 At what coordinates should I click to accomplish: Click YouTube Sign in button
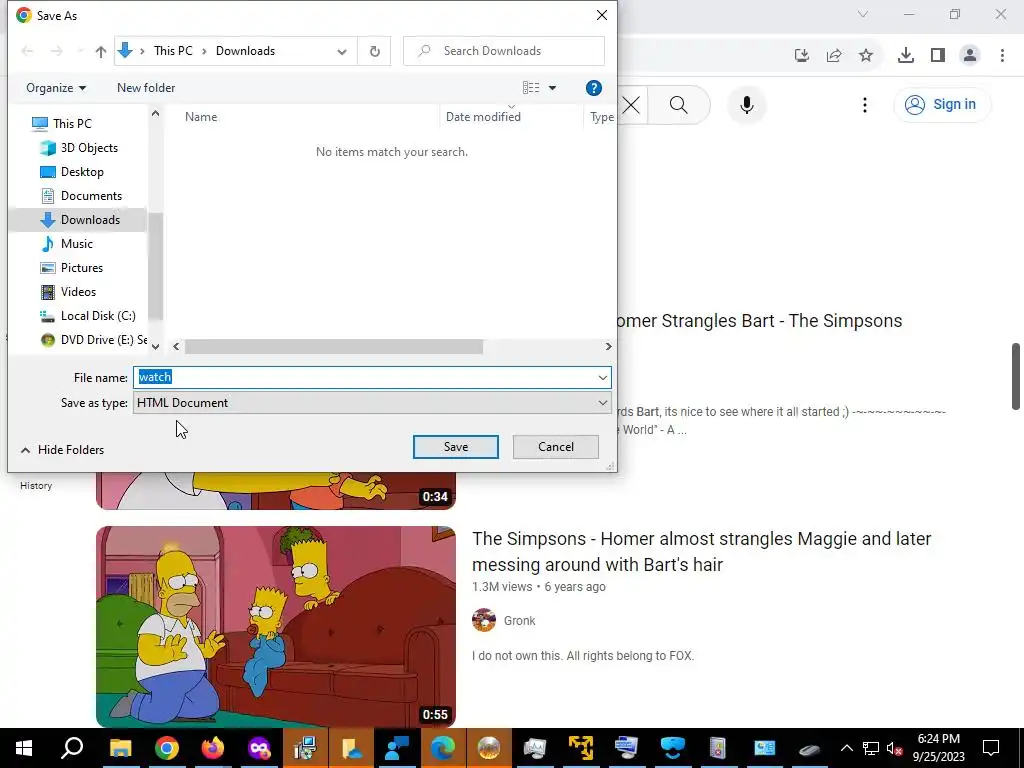click(942, 104)
